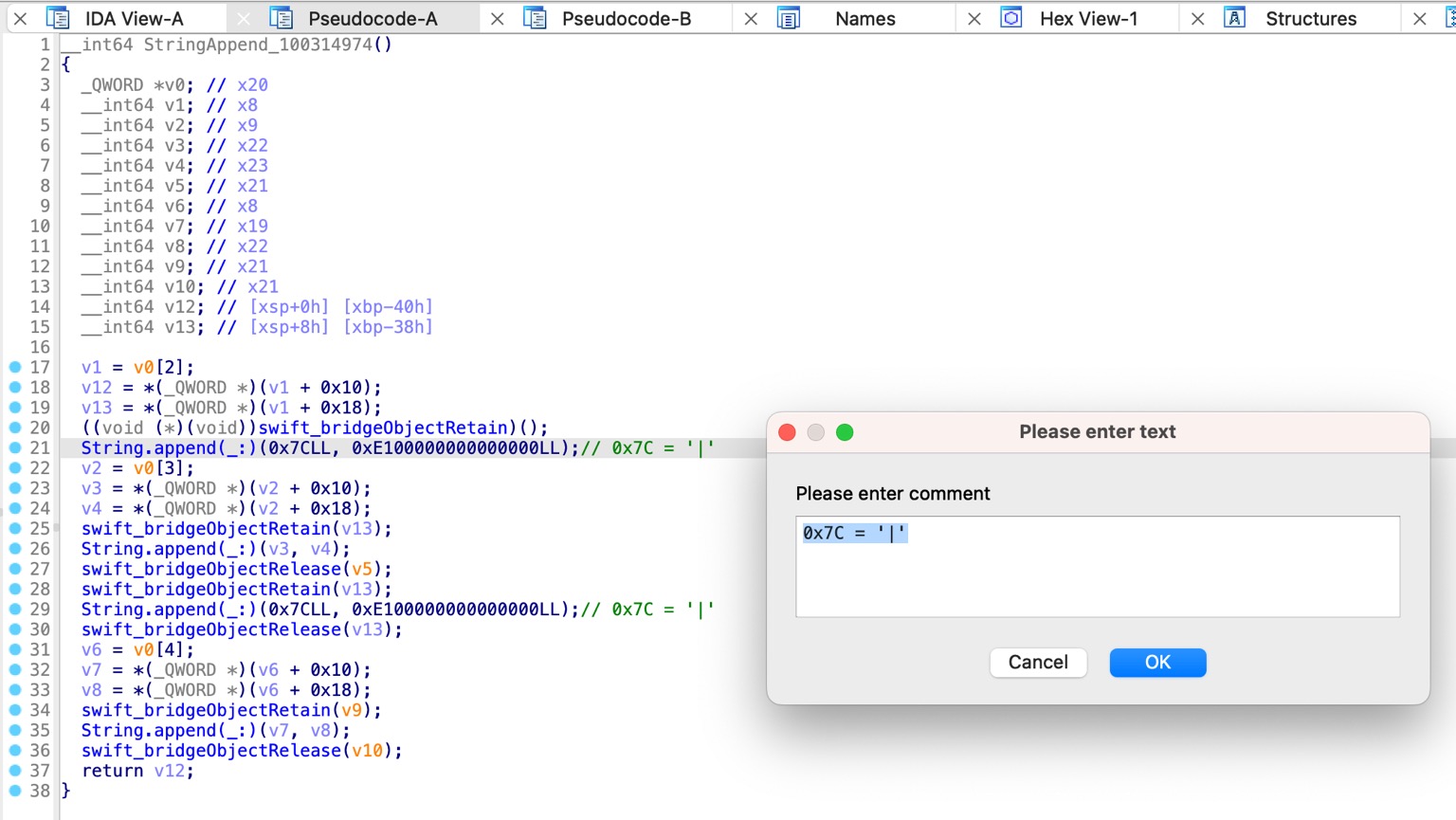This screenshot has width=1456, height=820.
Task: Click v6 = v0[4] on line 31
Action: tap(137, 649)
